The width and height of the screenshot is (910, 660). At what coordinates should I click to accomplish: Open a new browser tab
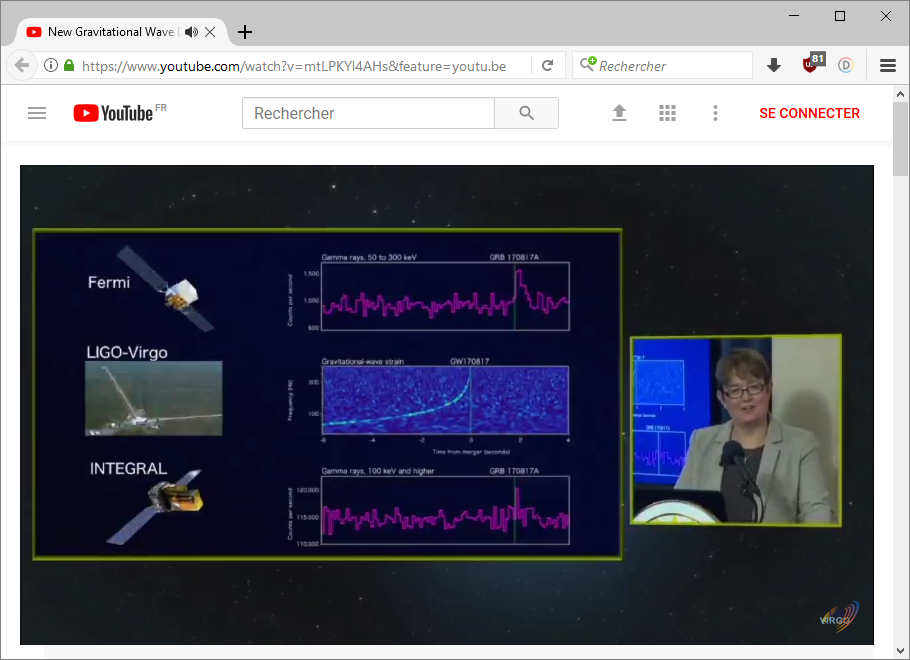point(245,32)
